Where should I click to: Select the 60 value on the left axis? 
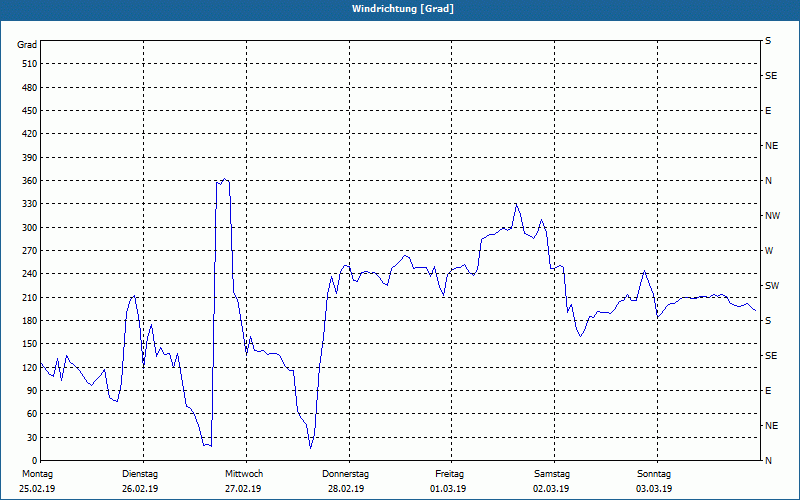(32, 414)
